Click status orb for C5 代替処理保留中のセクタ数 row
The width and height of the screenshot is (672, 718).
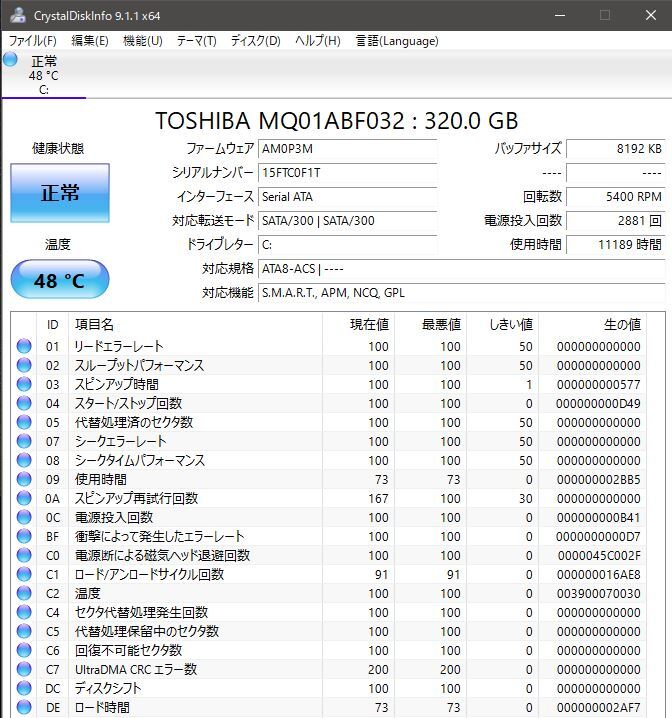[x=24, y=631]
